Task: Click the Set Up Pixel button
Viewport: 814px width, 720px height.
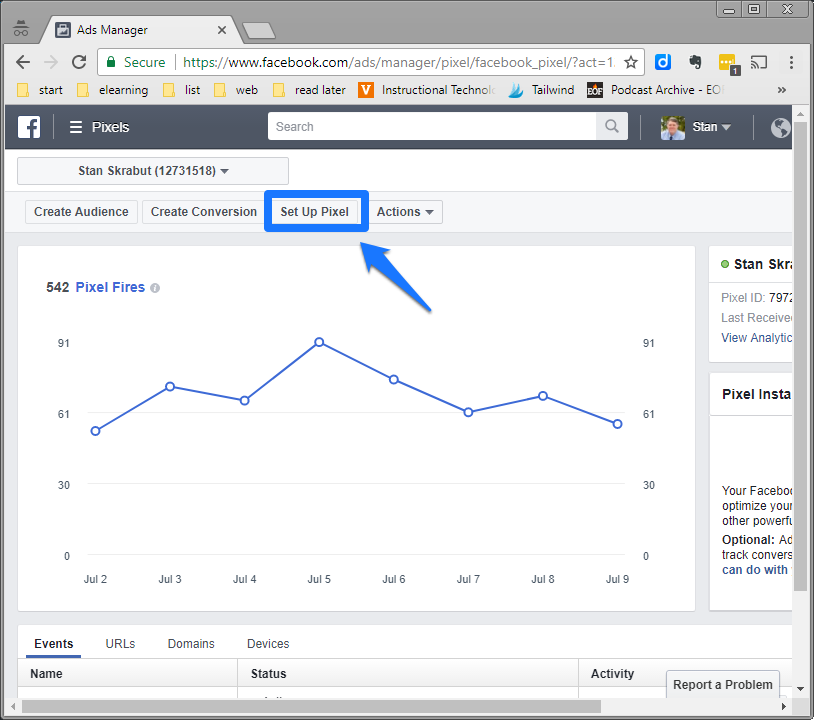Action: (x=314, y=212)
